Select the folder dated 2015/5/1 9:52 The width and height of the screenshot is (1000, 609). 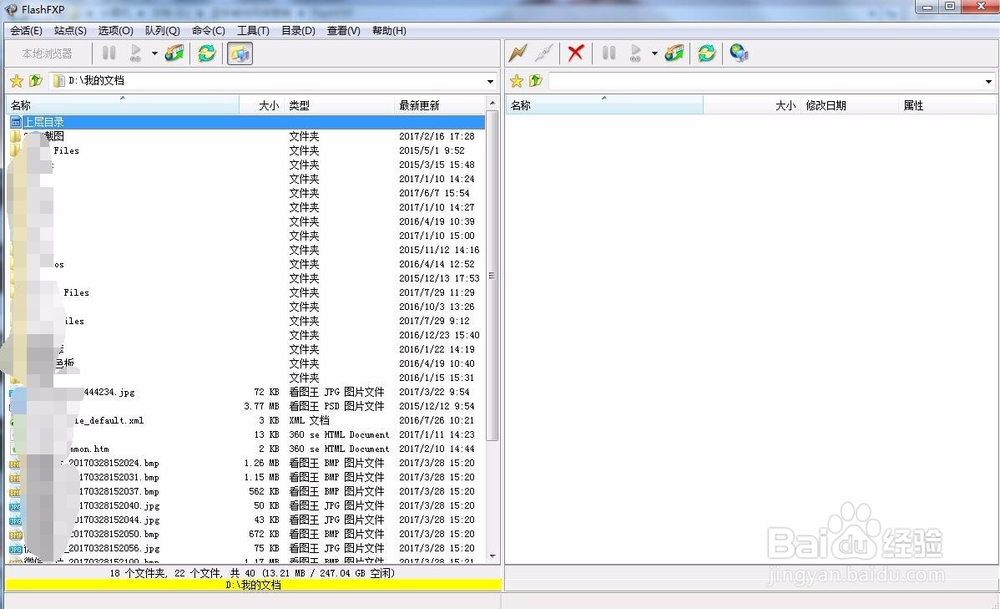(246, 150)
